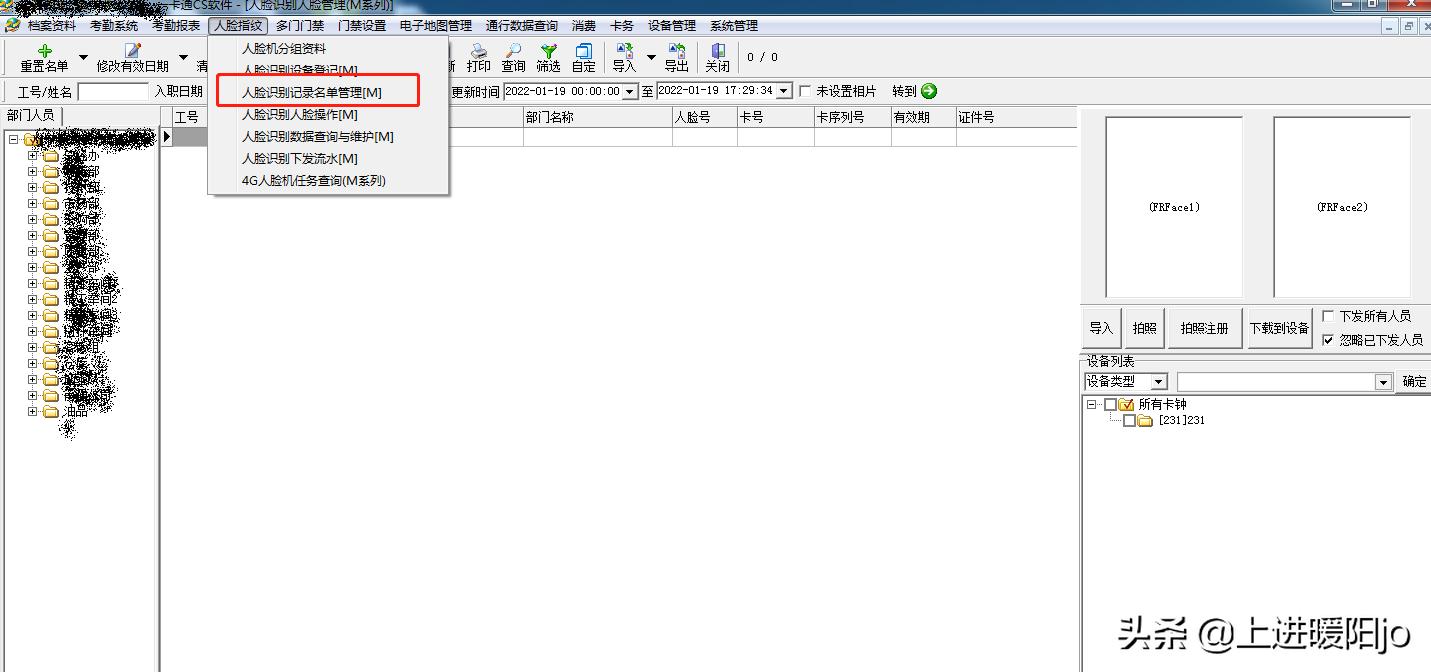Collapse the root department node
Image resolution: width=1431 pixels, height=672 pixels.
click(x=13, y=140)
